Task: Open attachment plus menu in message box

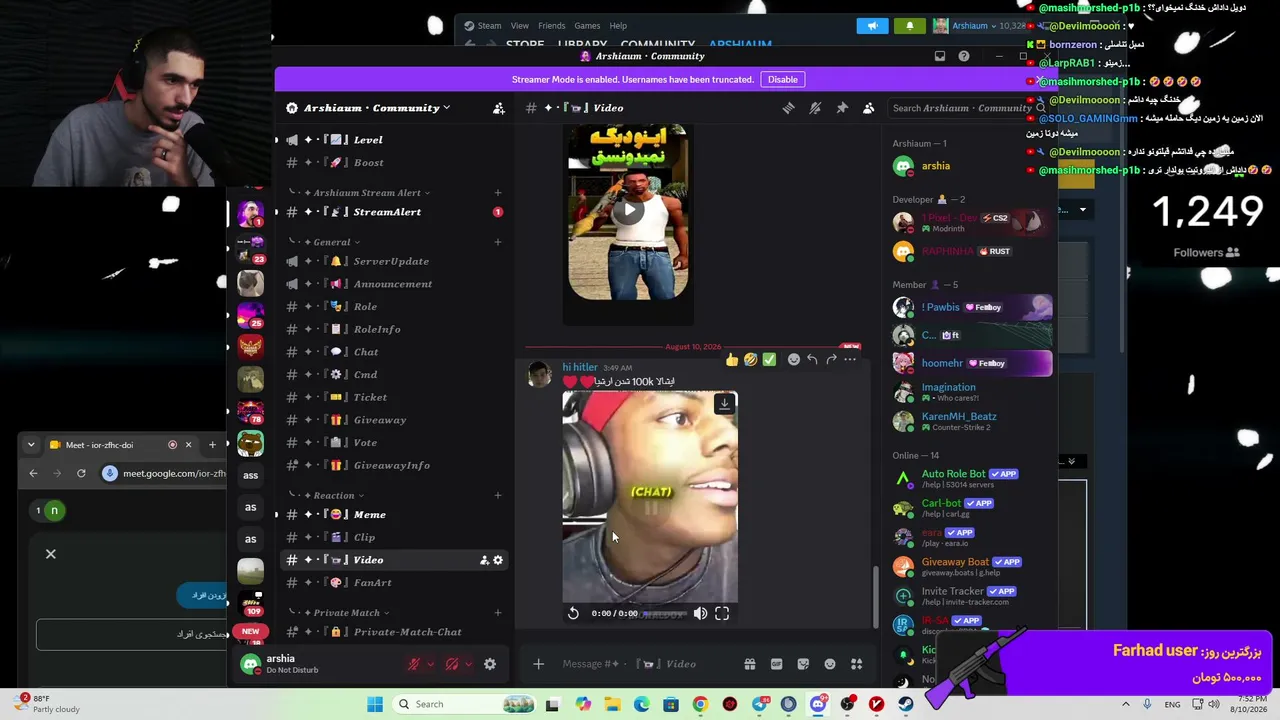Action: [538, 664]
